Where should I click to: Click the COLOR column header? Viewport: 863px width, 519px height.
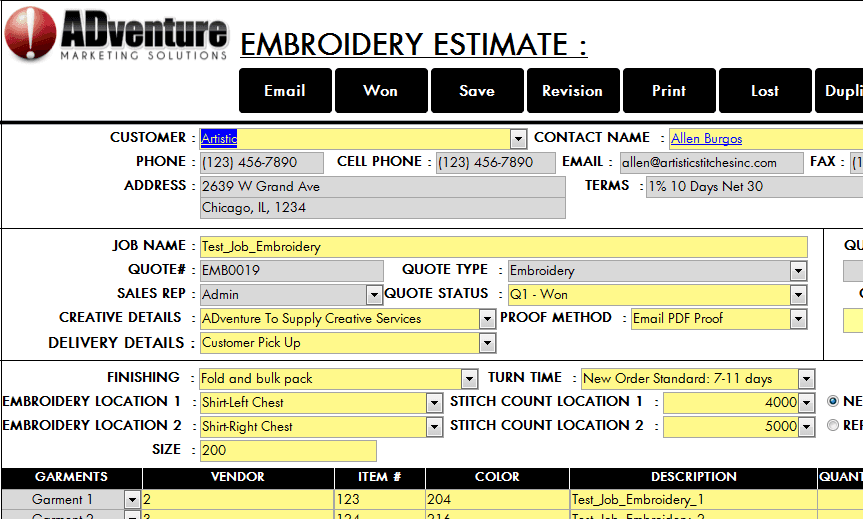[x=497, y=477]
